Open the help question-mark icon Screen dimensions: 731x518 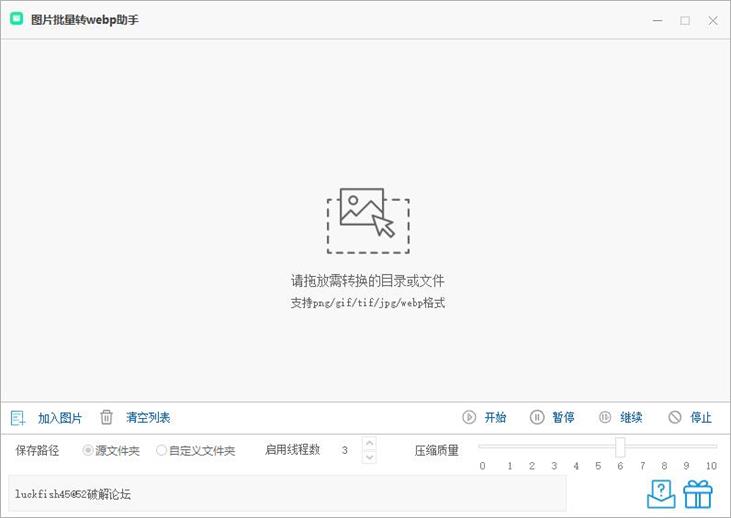pyautogui.click(x=661, y=494)
